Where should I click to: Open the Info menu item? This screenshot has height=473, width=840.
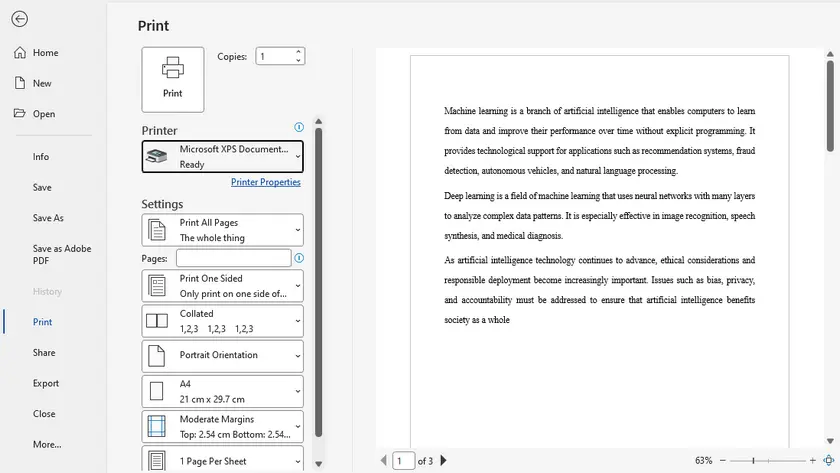tap(41, 156)
